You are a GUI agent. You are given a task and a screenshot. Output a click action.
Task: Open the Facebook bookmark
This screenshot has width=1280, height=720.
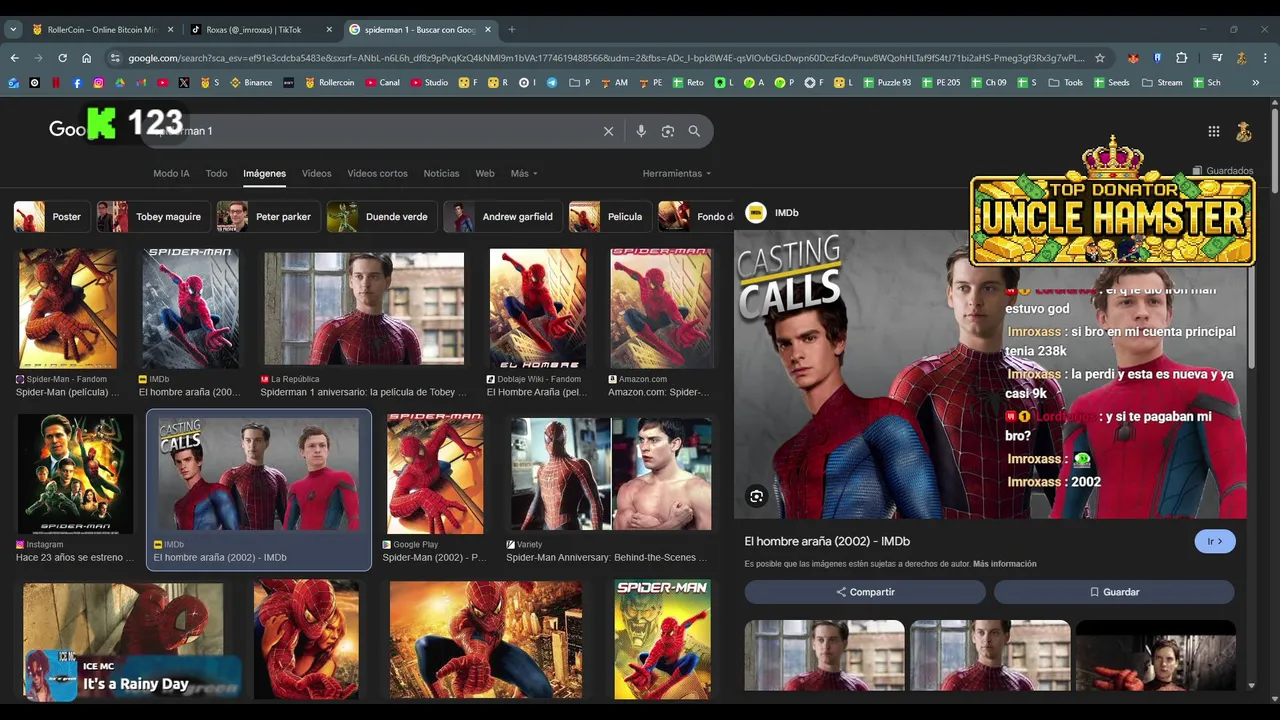(x=77, y=83)
